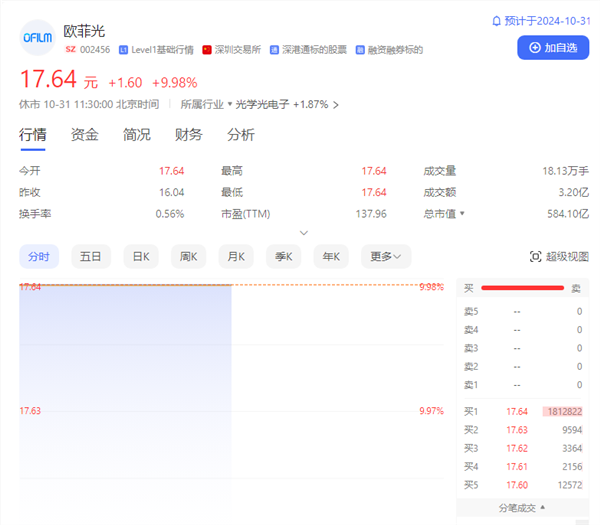Select the 周K chart view
The height and width of the screenshot is (525, 600).
(x=189, y=256)
